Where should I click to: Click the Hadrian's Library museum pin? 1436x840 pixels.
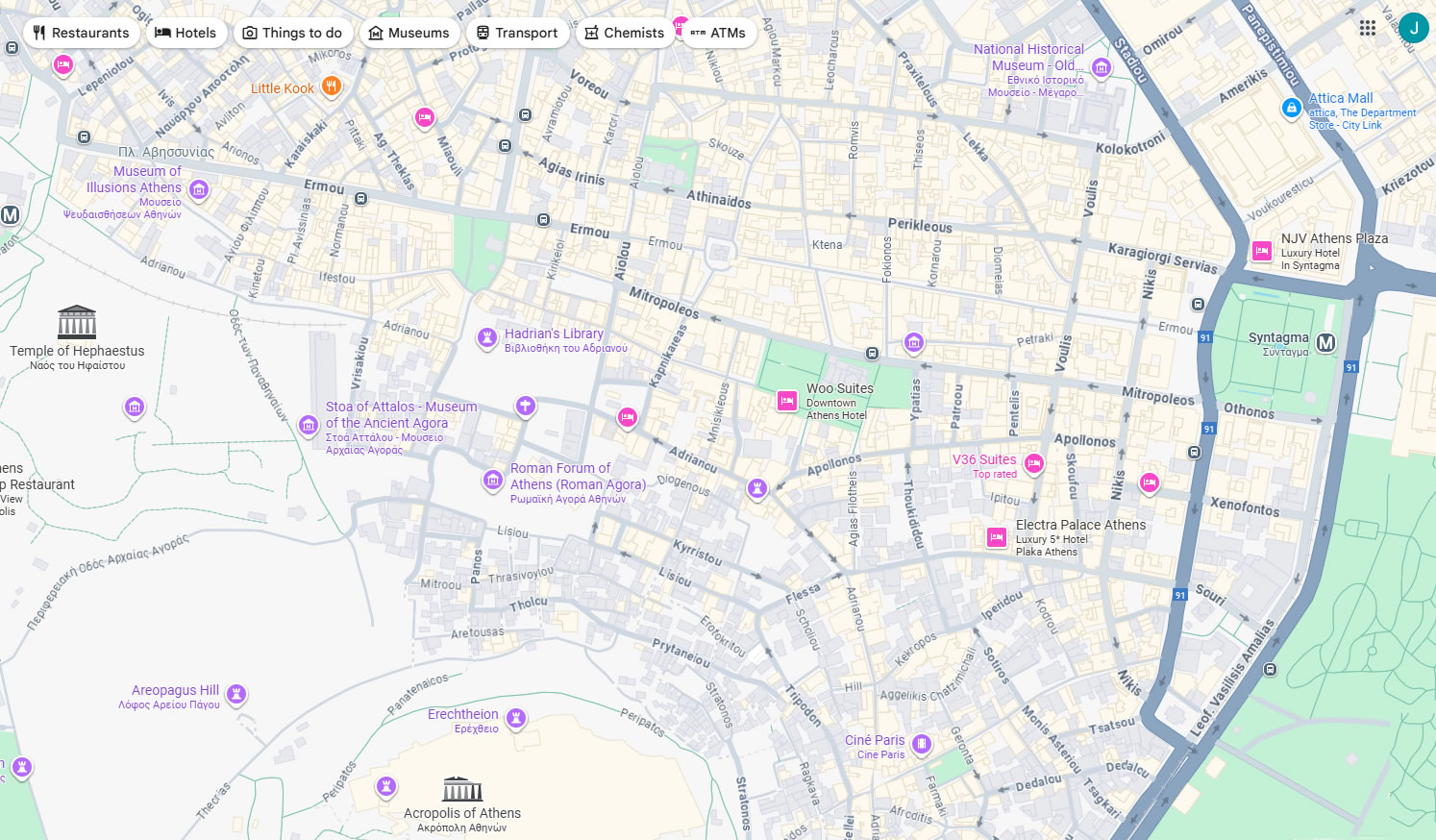[487, 337]
